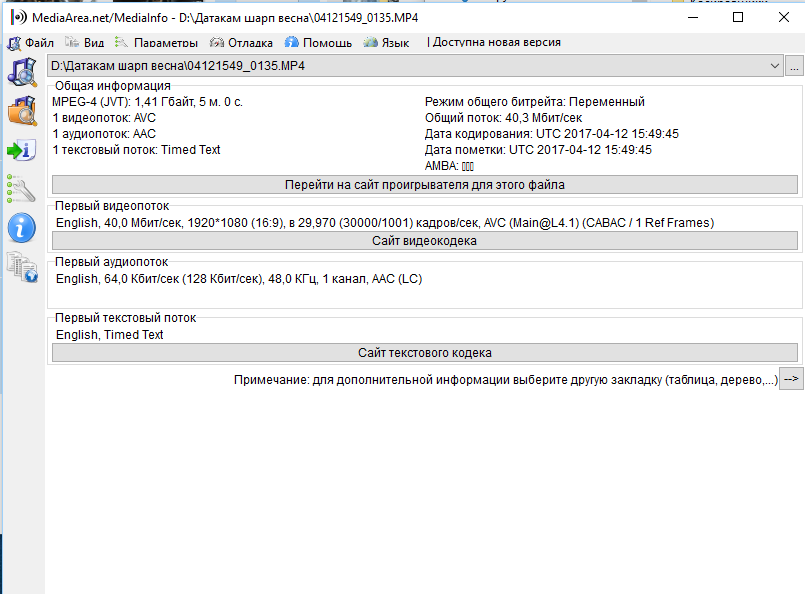The height and width of the screenshot is (594, 805).
Task: Click the line 1 аудиопоток: AAC
Action: (x=104, y=134)
